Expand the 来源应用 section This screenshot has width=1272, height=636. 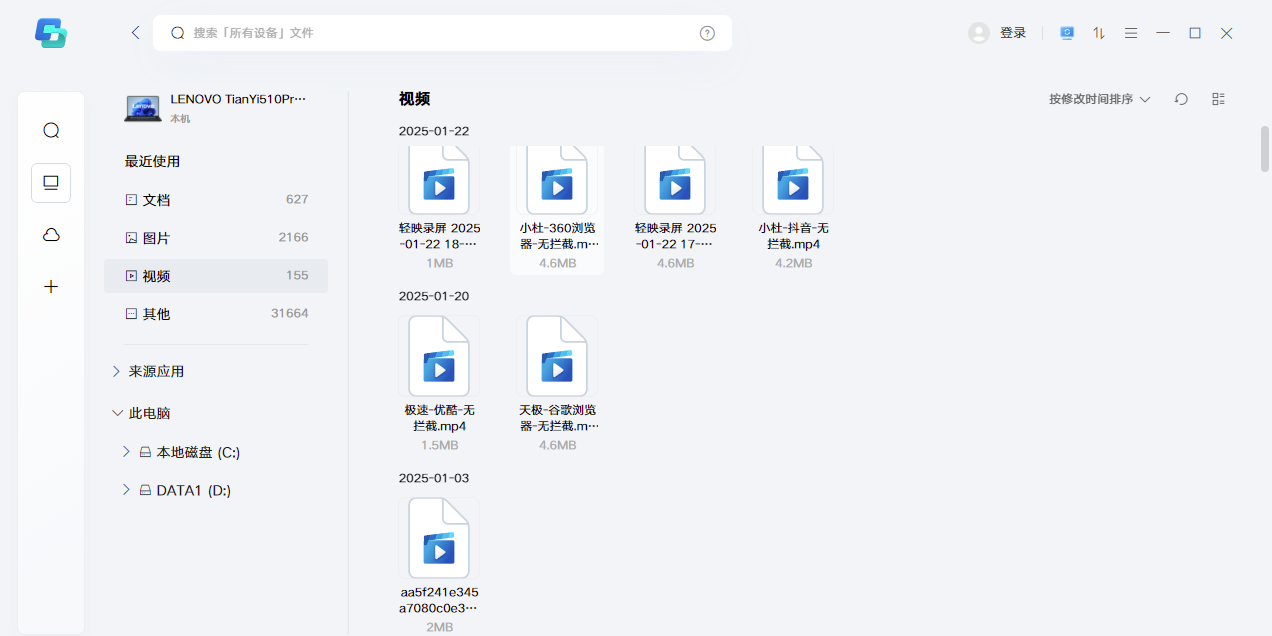pos(116,371)
